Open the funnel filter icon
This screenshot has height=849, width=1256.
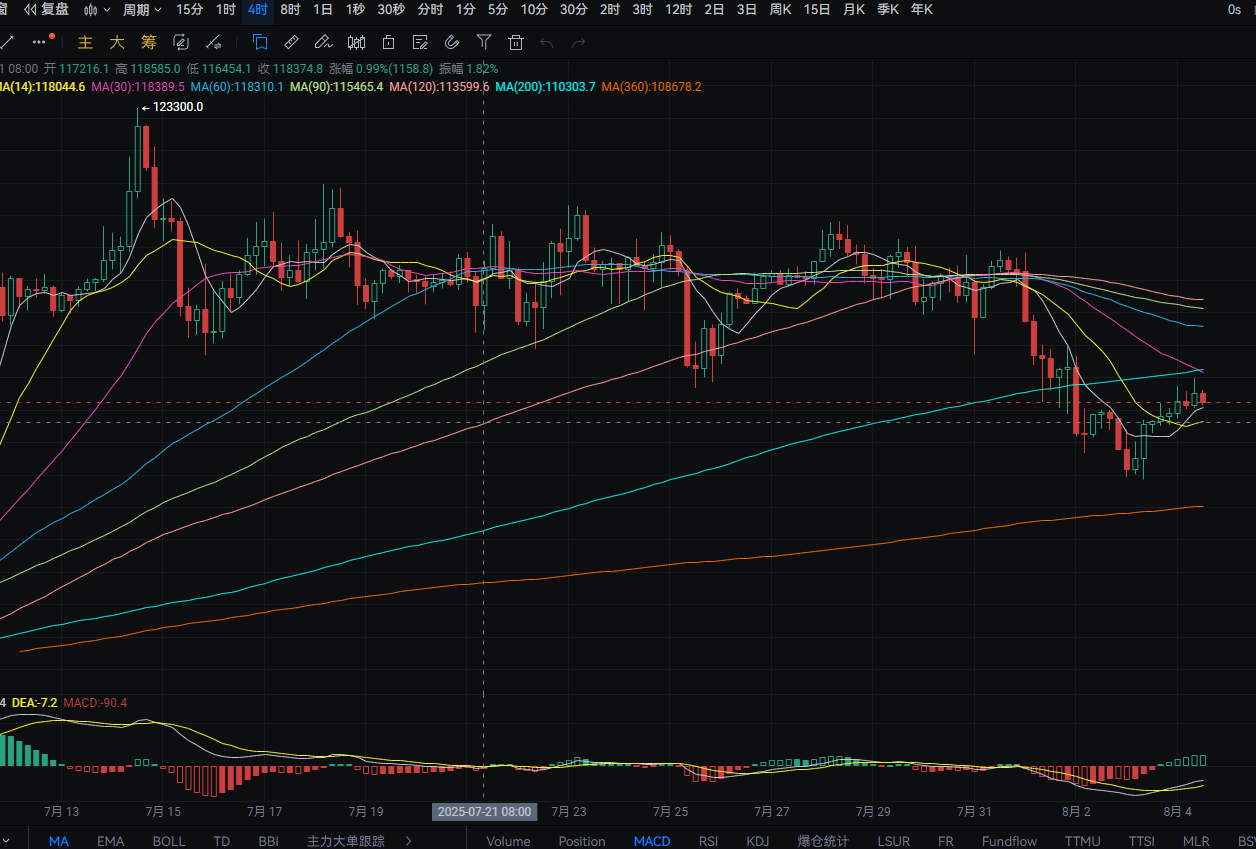484,42
